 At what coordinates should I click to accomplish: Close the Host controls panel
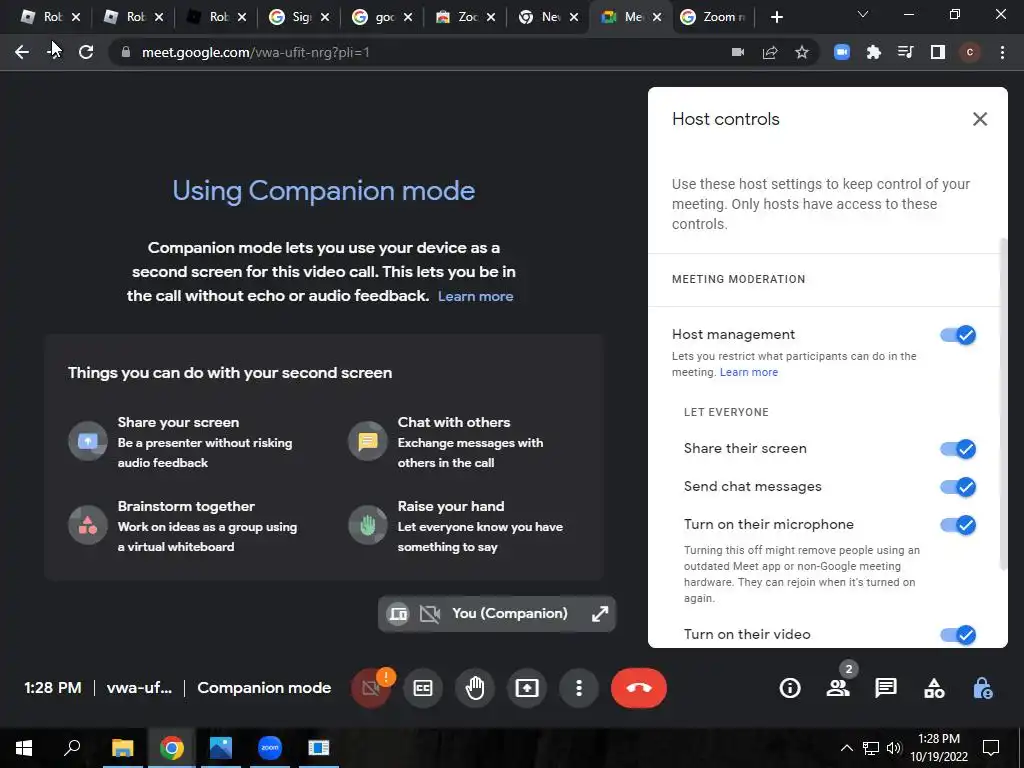(980, 119)
